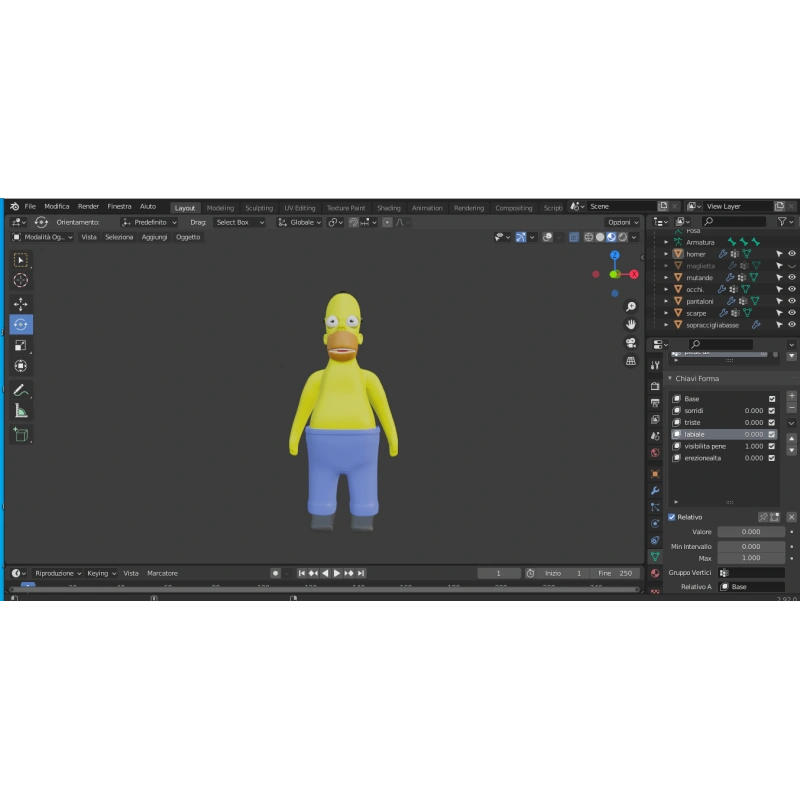Open Object Data green triangle properties tab

tap(655, 556)
